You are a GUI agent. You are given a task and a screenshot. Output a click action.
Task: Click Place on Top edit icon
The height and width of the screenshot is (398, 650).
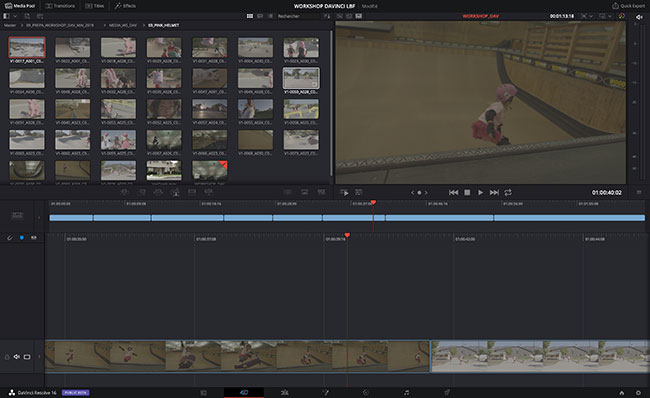(x=192, y=192)
